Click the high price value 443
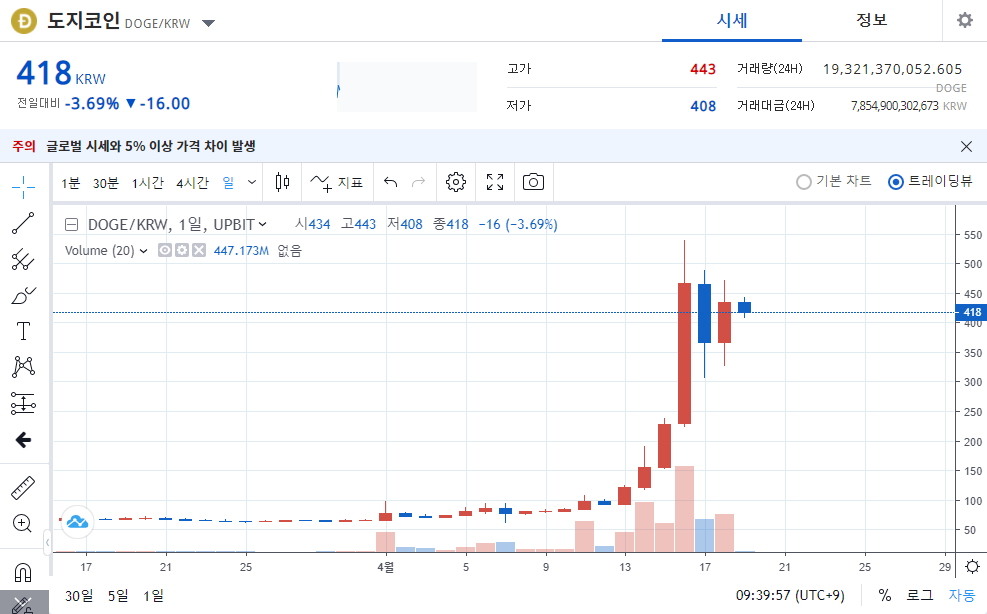This screenshot has width=987, height=614. (702, 69)
